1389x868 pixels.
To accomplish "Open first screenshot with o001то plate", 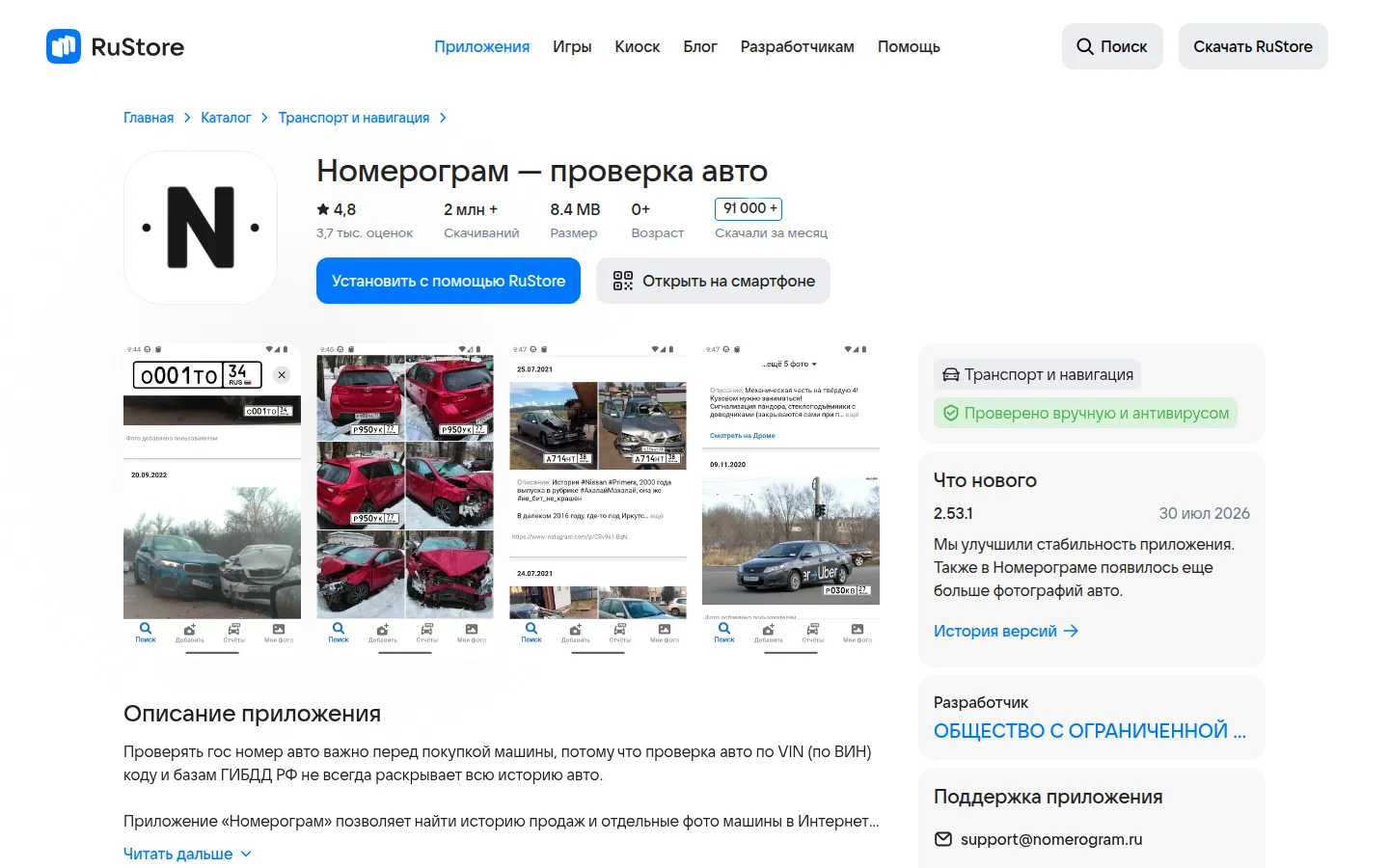I will pyautogui.click(x=212, y=501).
